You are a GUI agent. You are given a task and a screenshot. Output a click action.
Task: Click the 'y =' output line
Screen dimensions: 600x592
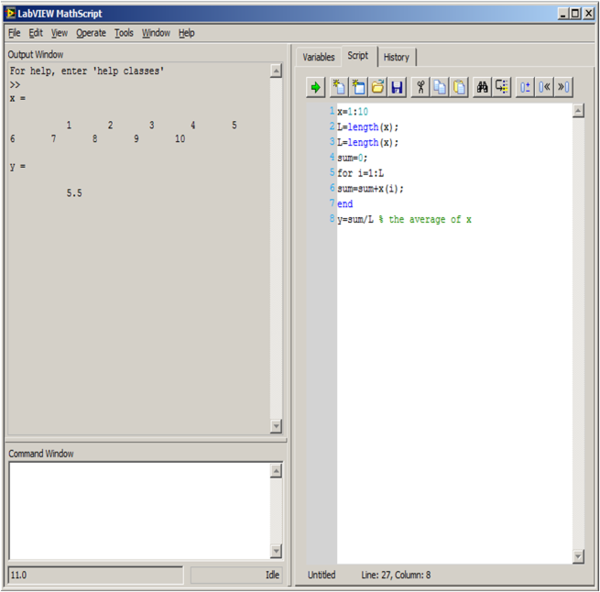(x=18, y=166)
